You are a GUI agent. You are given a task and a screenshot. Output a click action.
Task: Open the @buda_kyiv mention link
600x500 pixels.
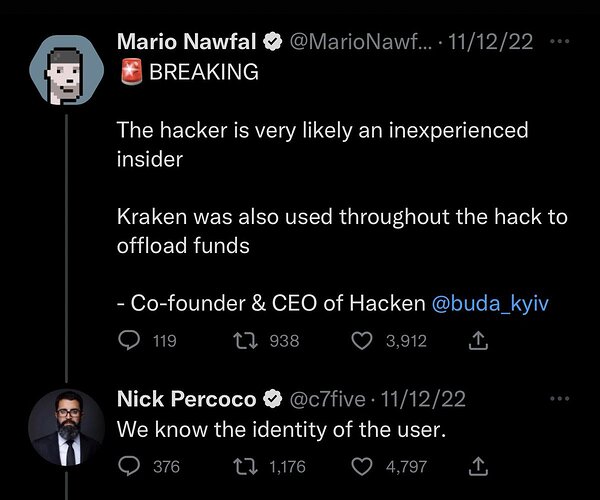coord(490,303)
